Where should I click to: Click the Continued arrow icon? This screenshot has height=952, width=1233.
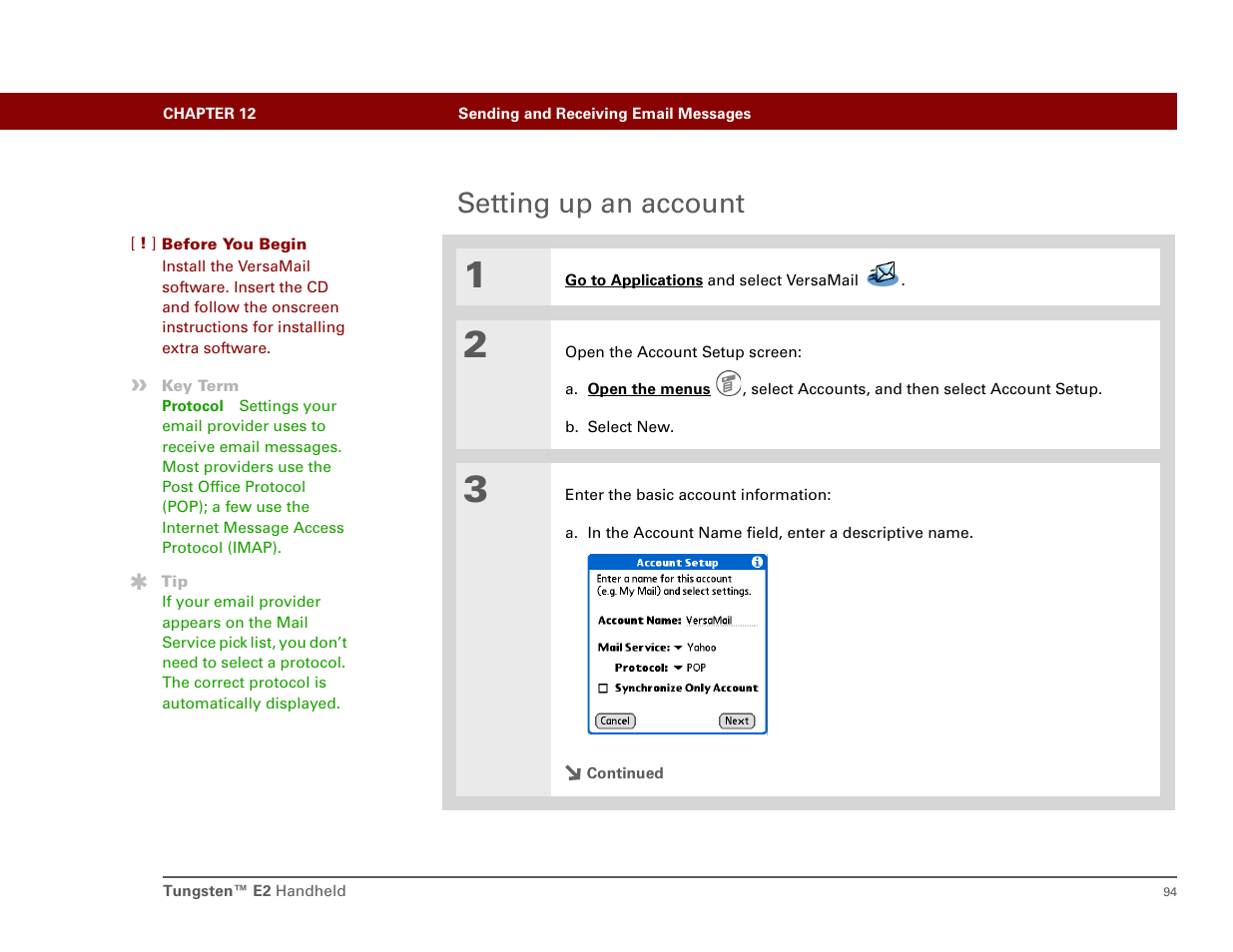[x=573, y=772]
